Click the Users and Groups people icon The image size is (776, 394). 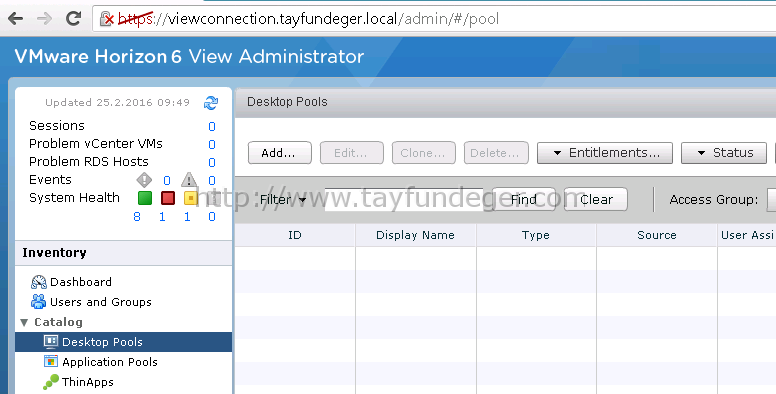(x=39, y=301)
